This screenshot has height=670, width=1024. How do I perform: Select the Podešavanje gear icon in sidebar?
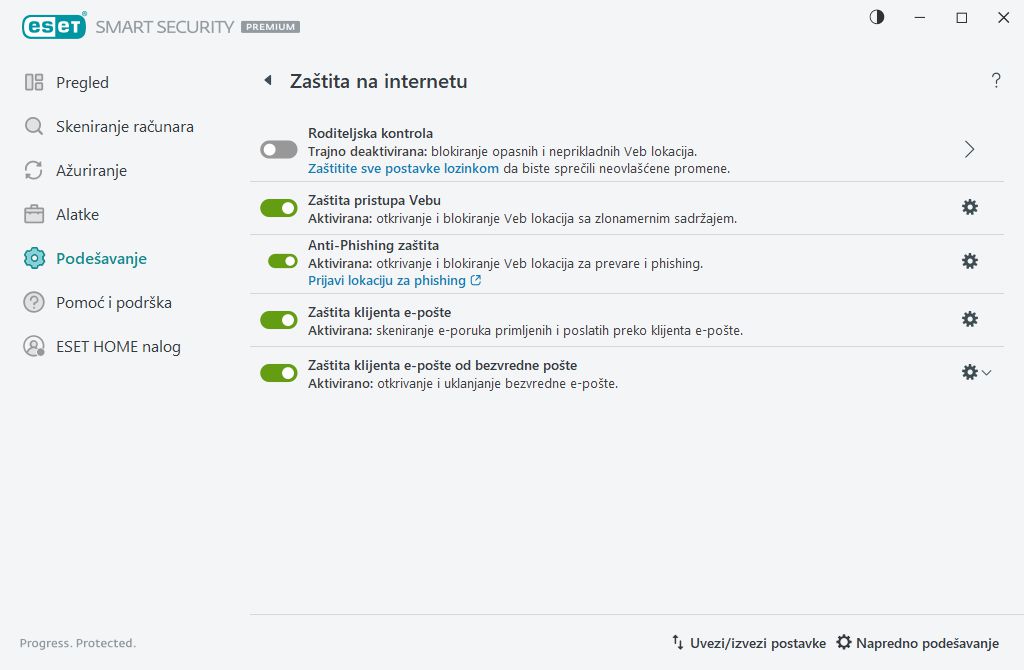point(35,258)
